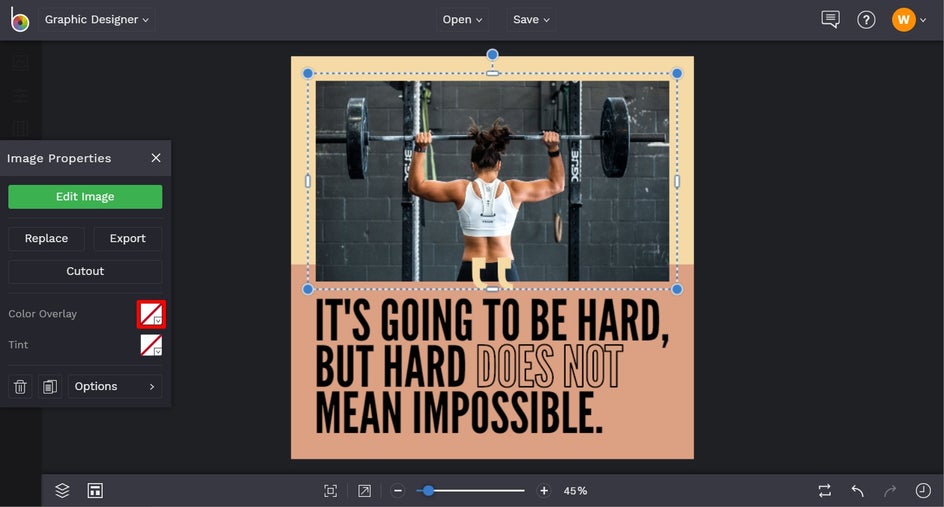Click the Cutout button
Viewport: 944px width, 507px height.
pos(85,272)
